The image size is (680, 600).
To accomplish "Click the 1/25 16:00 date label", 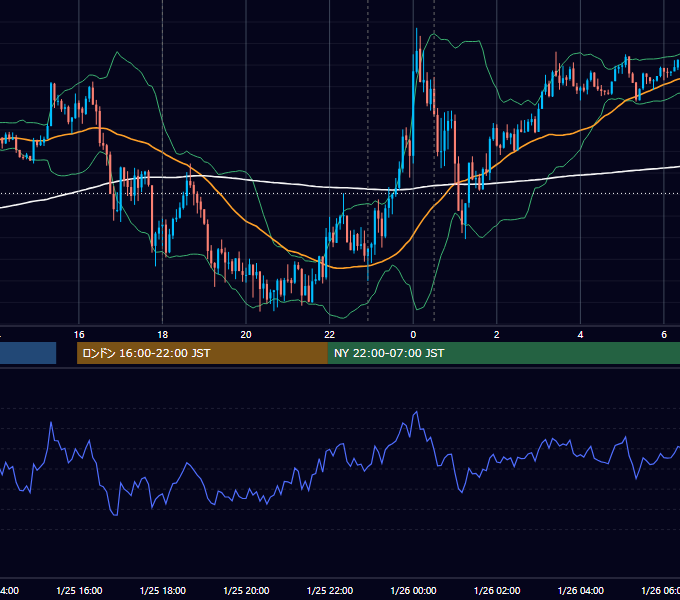I will 79,591.
